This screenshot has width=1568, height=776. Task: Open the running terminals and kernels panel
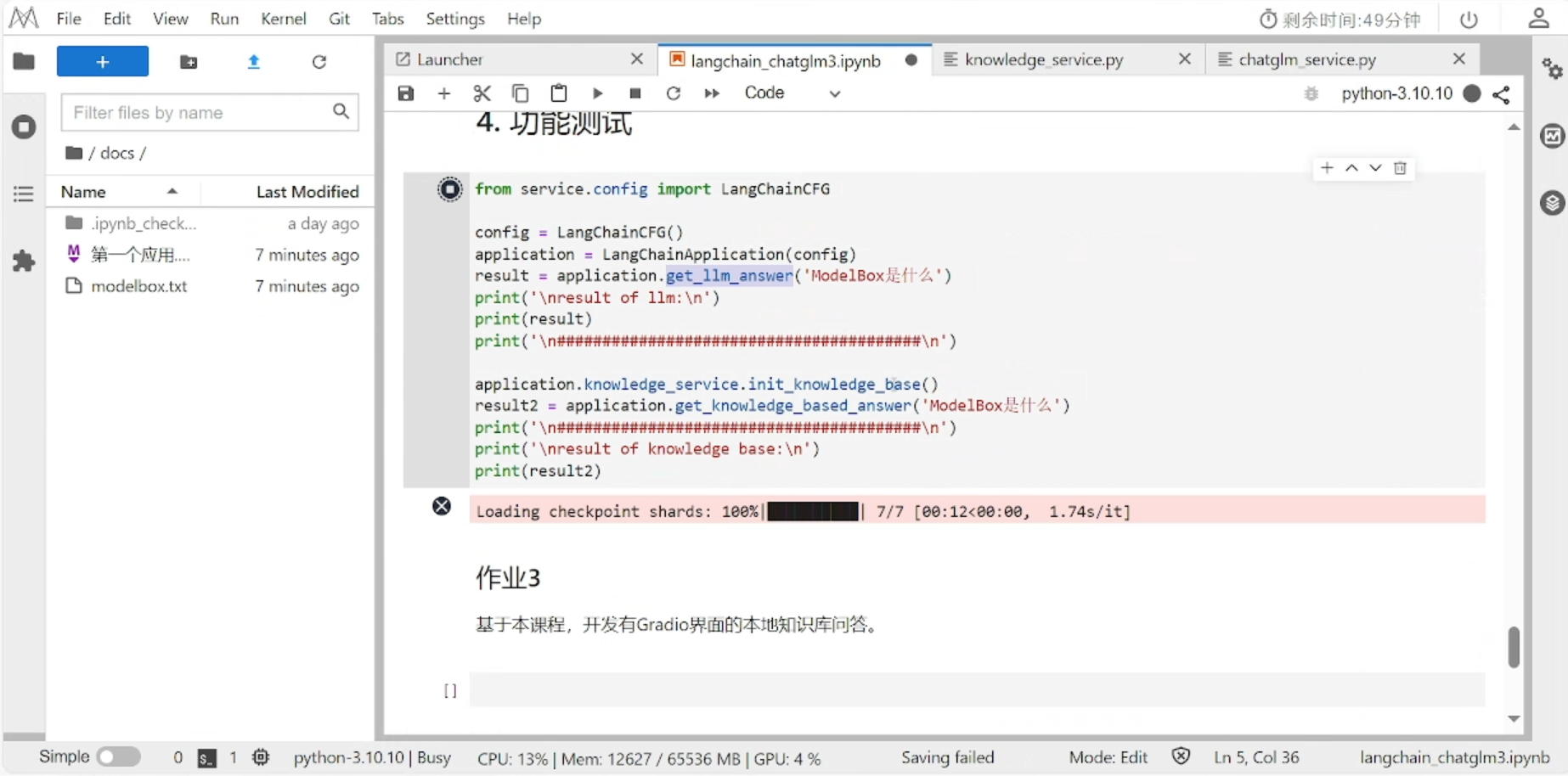24,127
